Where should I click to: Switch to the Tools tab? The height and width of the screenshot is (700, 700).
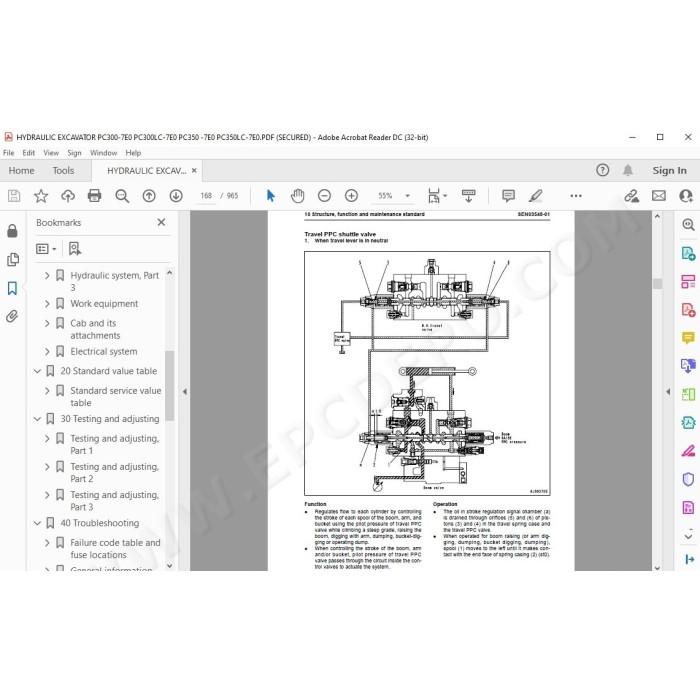pyautogui.click(x=63, y=171)
